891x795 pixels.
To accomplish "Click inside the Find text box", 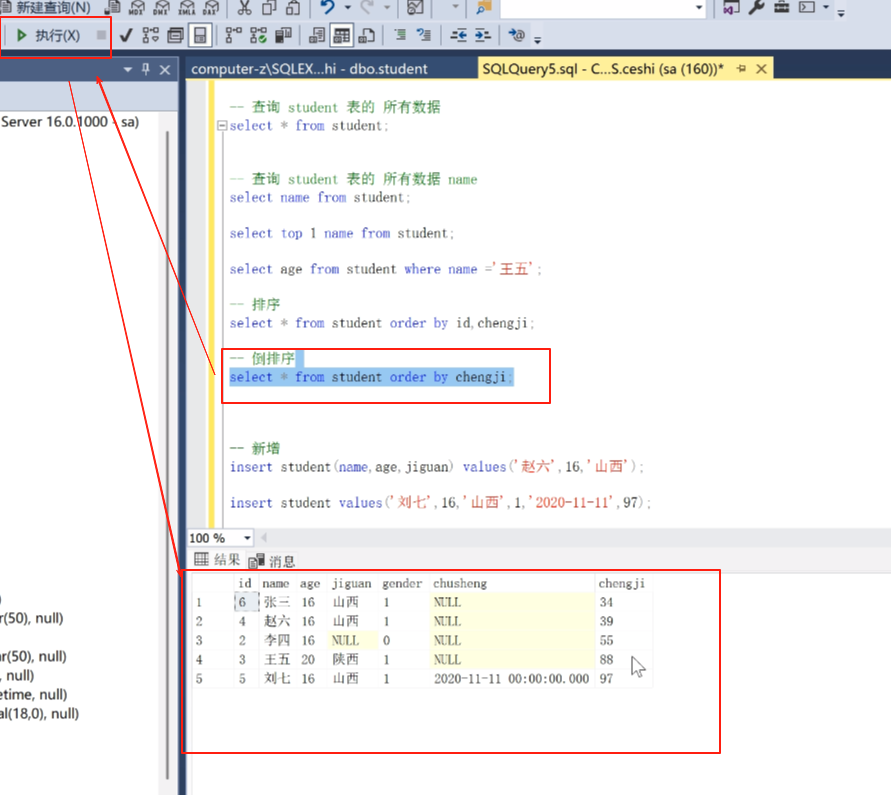I will [x=597, y=7].
